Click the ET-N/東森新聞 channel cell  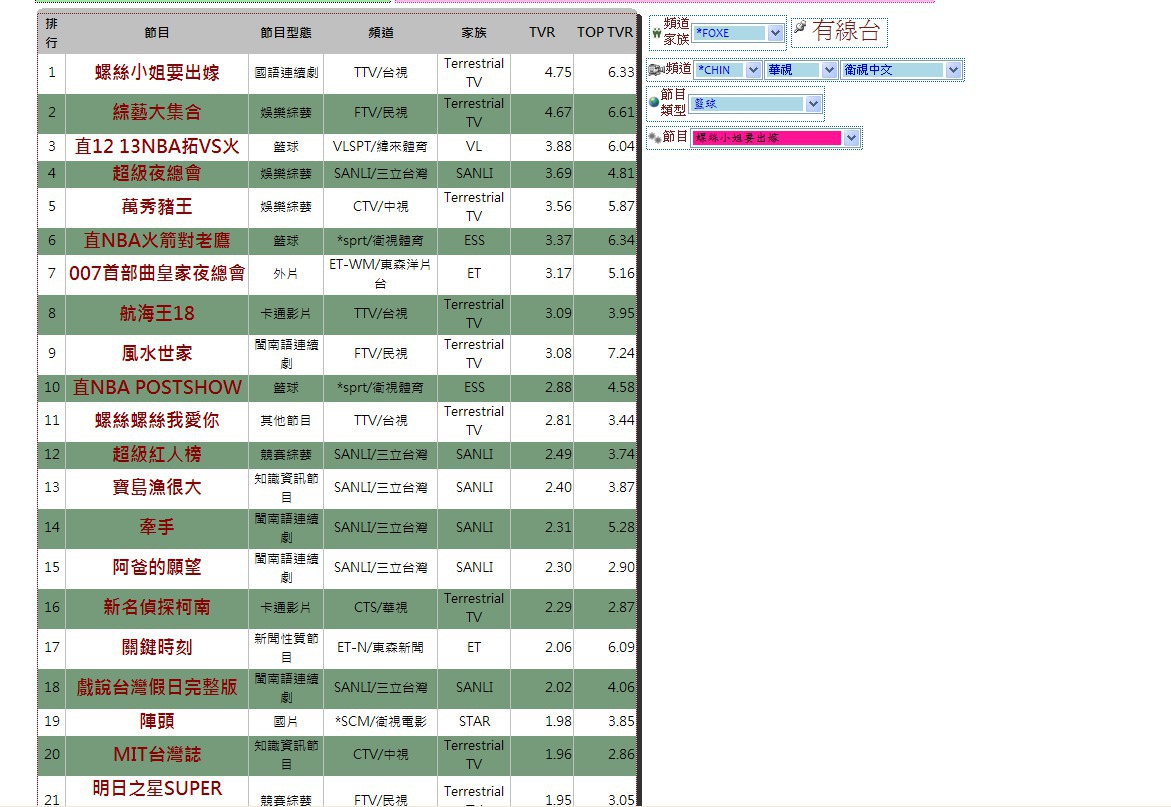pyautogui.click(x=380, y=647)
